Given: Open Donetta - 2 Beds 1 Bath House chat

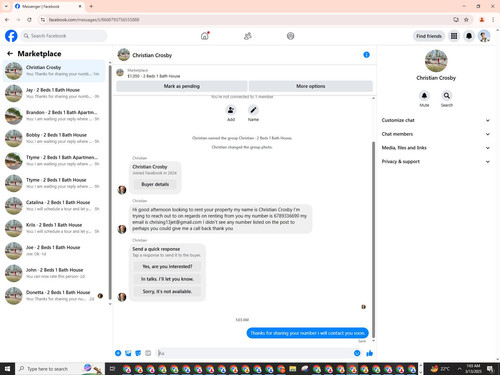Looking at the screenshot, I should pos(54,296).
